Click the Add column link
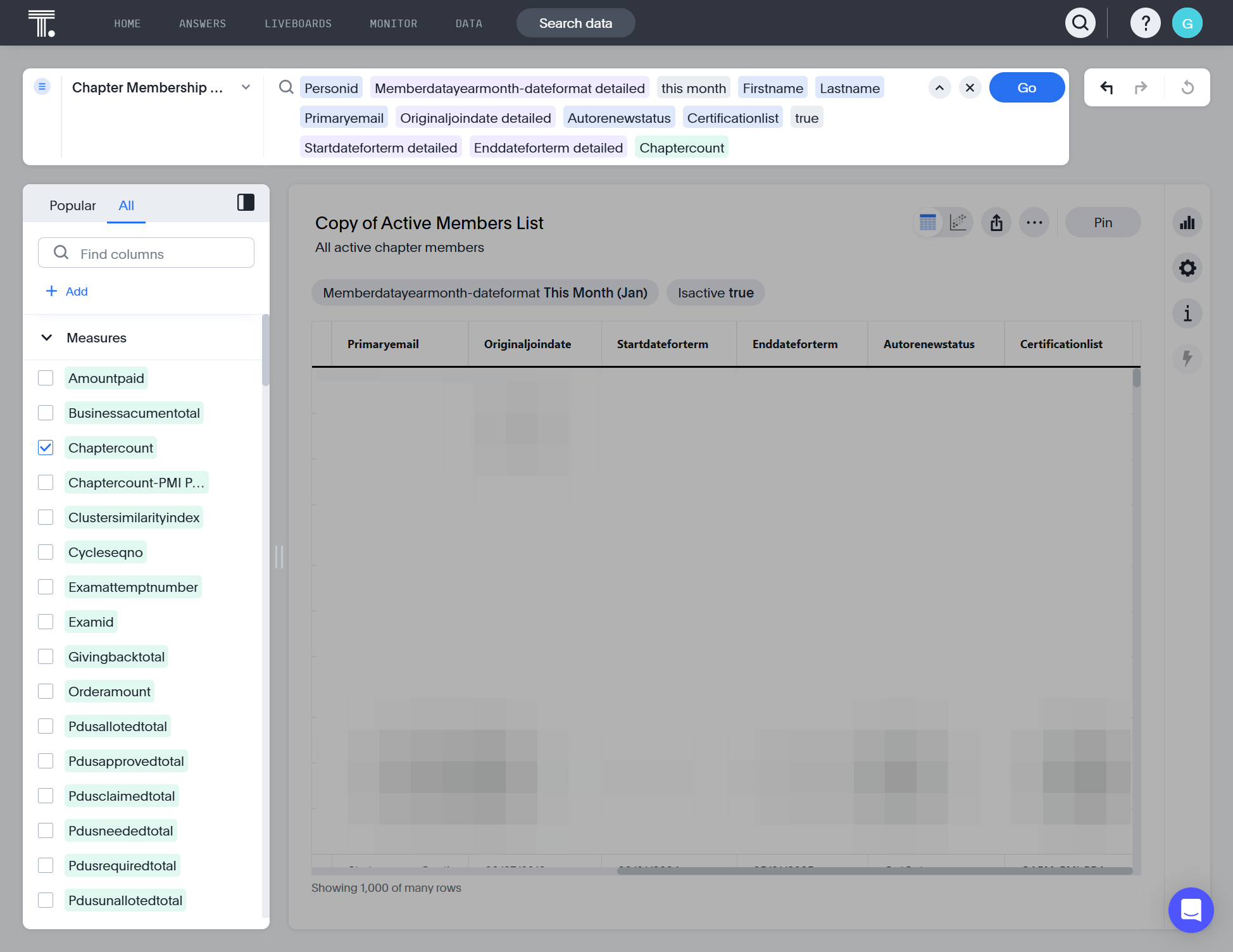 click(x=67, y=291)
